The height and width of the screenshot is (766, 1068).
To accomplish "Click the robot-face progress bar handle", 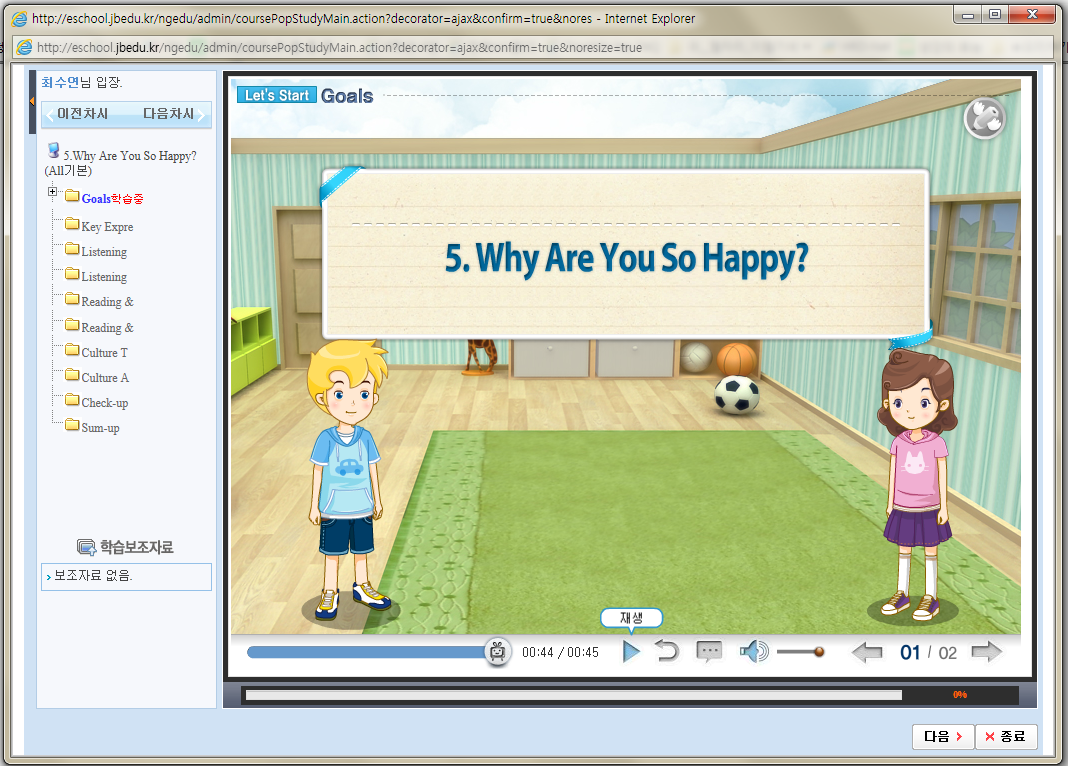I will pos(497,652).
